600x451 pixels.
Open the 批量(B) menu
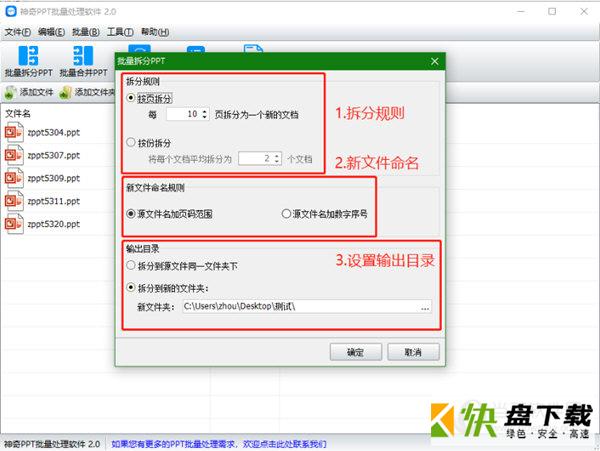pyautogui.click(x=86, y=32)
